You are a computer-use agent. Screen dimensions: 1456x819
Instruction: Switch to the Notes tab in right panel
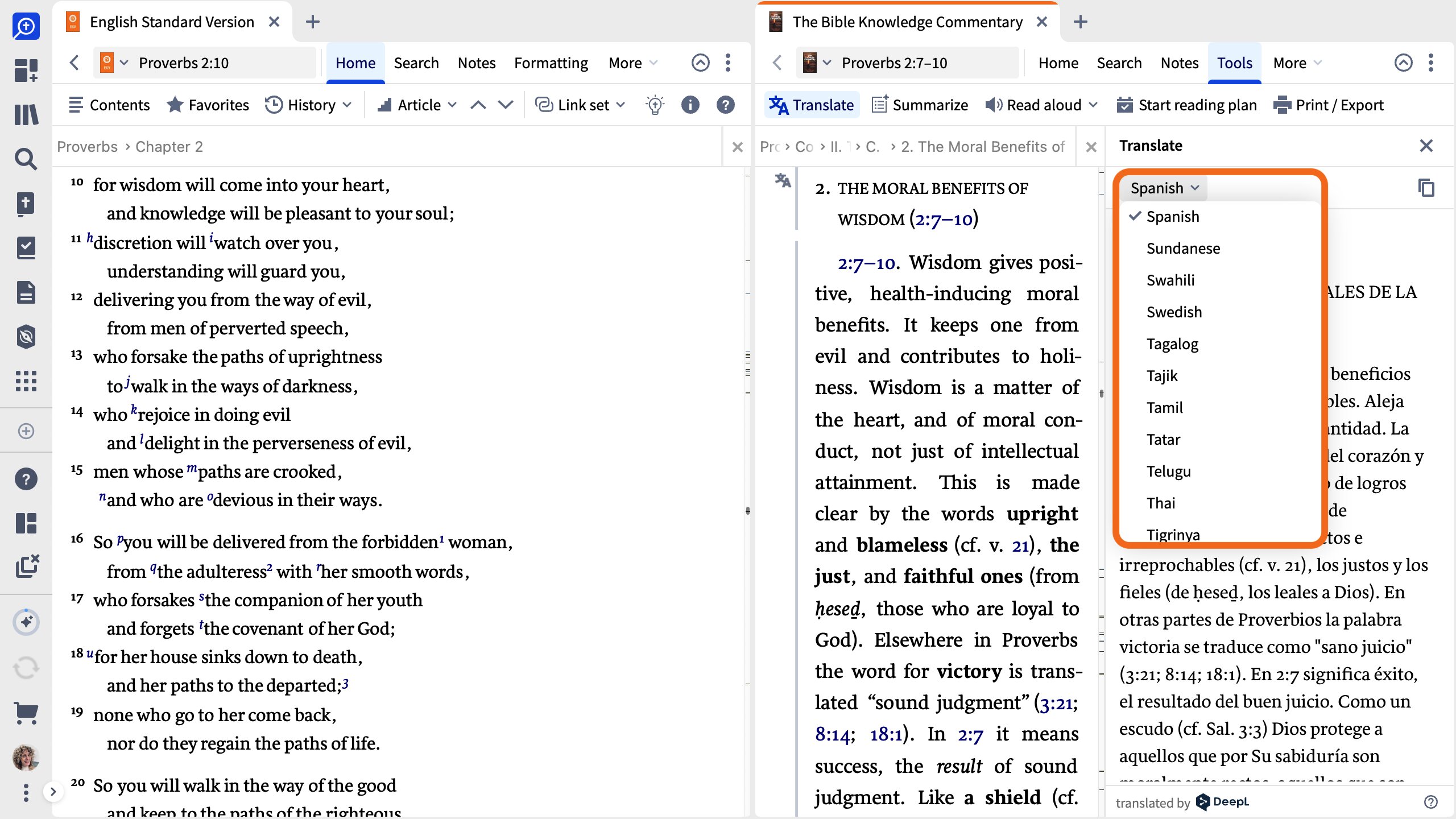pyautogui.click(x=1178, y=62)
